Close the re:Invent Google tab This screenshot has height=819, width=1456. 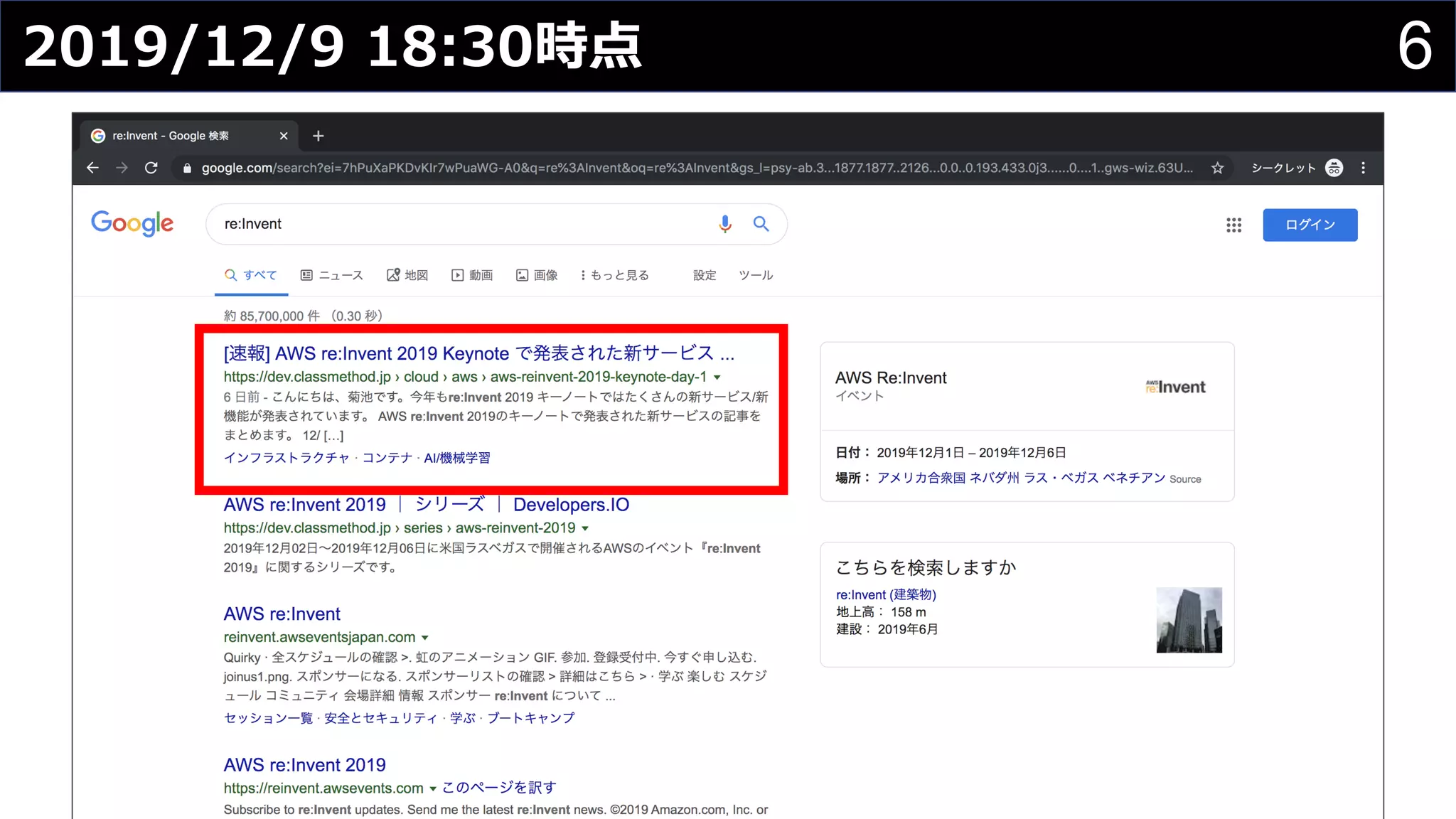(x=284, y=136)
